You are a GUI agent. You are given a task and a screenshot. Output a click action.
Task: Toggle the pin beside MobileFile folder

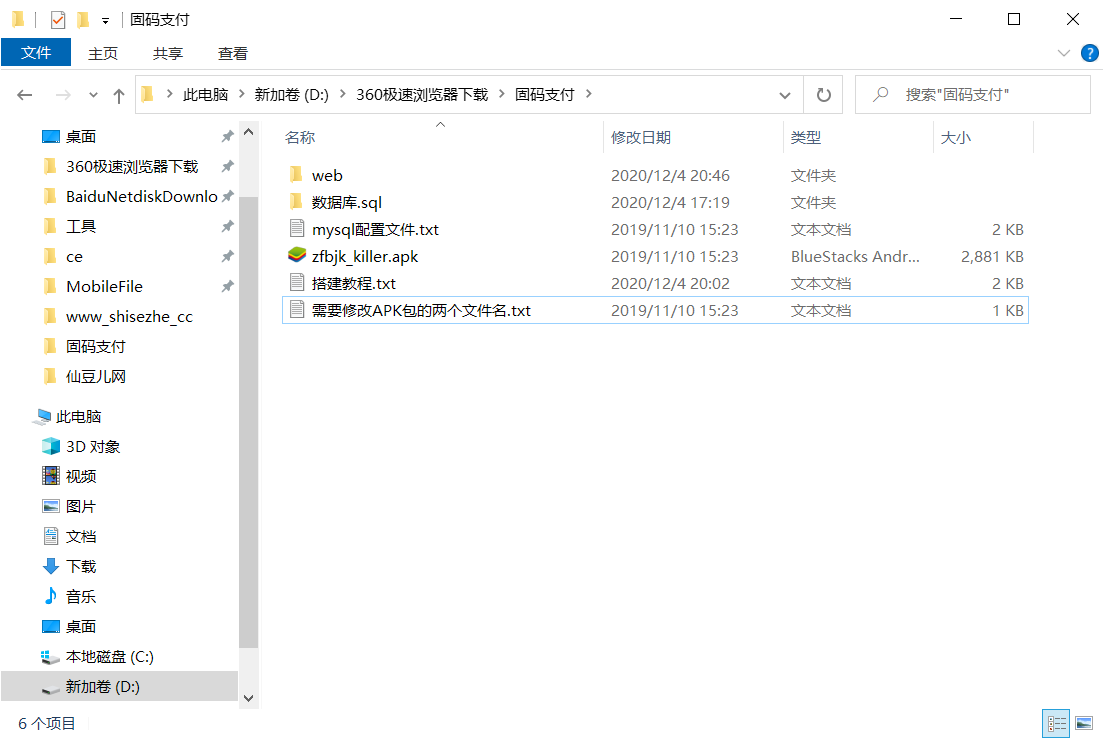pos(227,286)
